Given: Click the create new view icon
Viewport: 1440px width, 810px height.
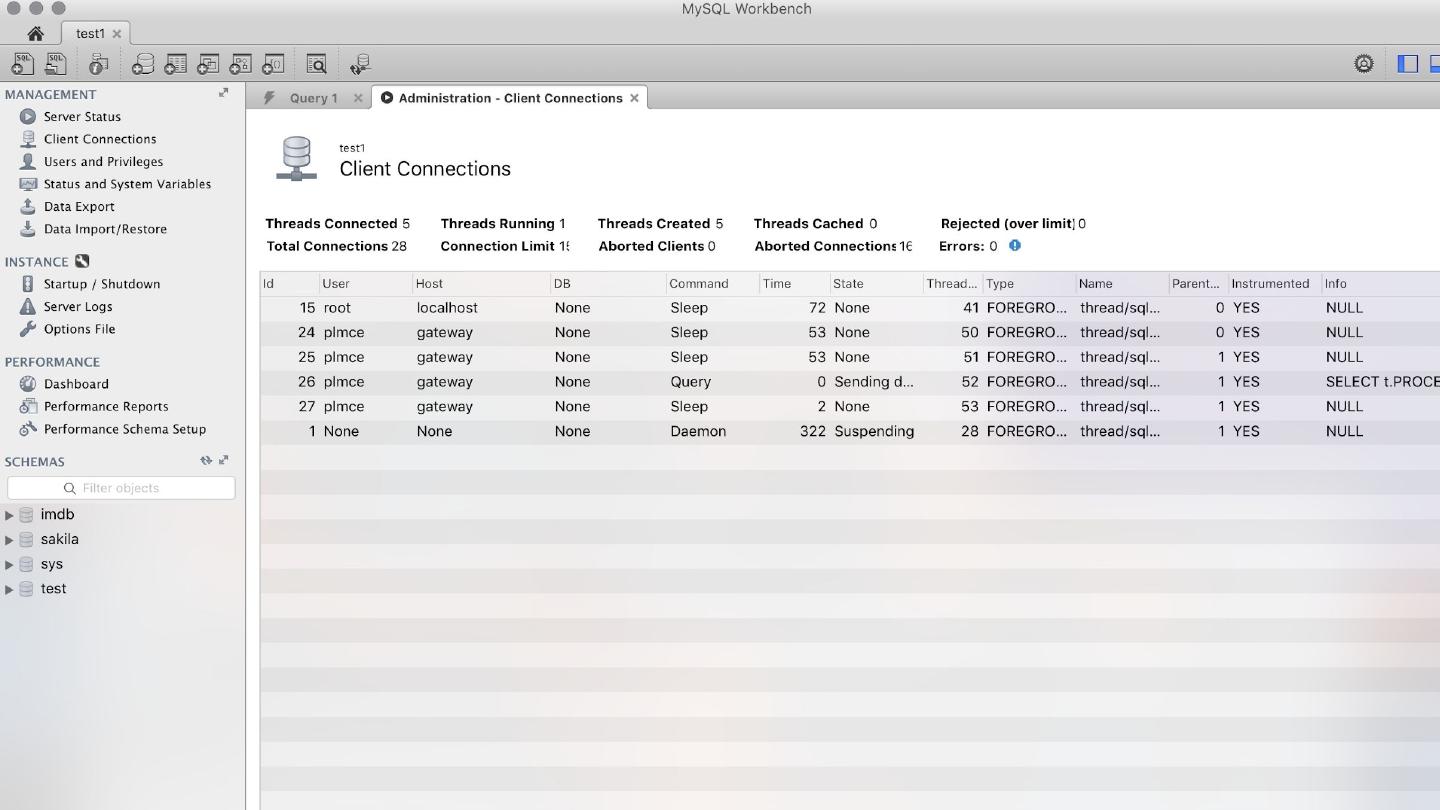Looking at the screenshot, I should coord(208,64).
